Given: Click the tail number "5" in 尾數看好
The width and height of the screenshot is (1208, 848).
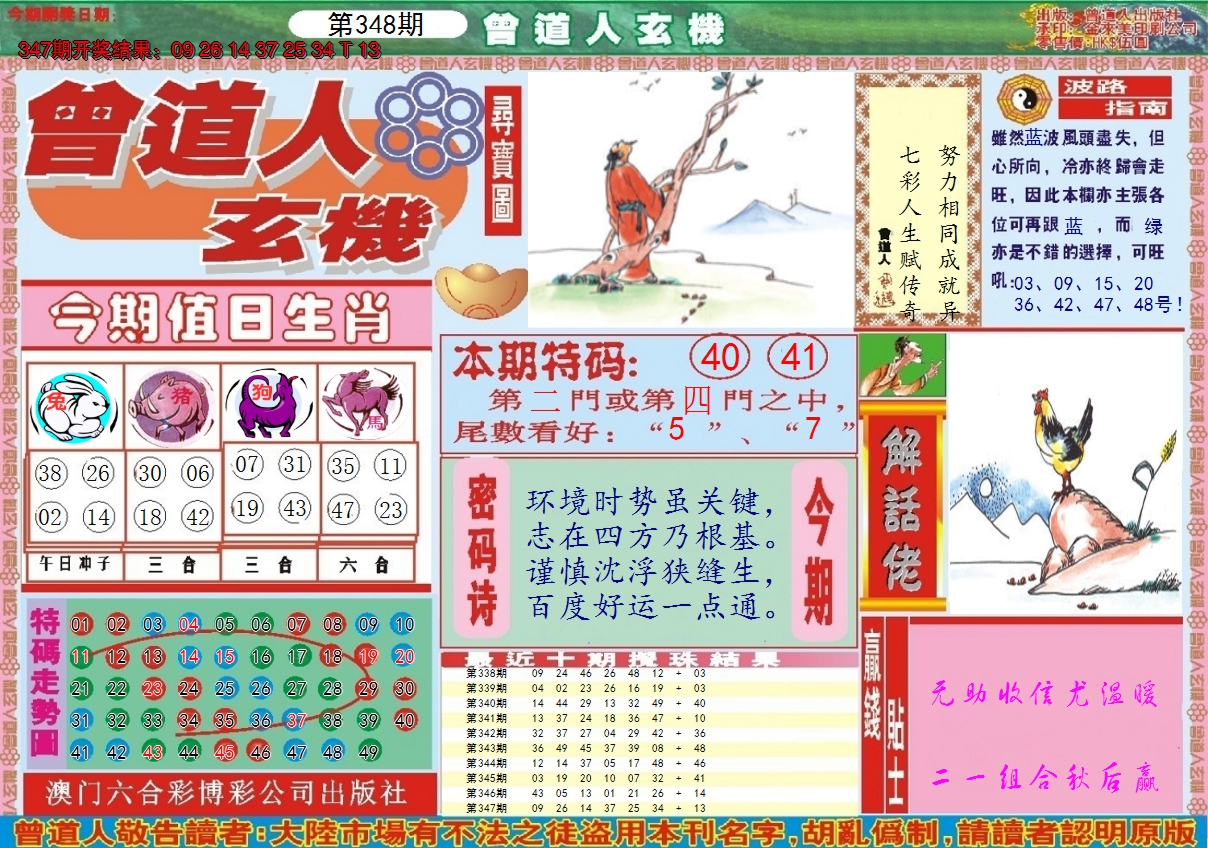Looking at the screenshot, I should click(676, 431).
